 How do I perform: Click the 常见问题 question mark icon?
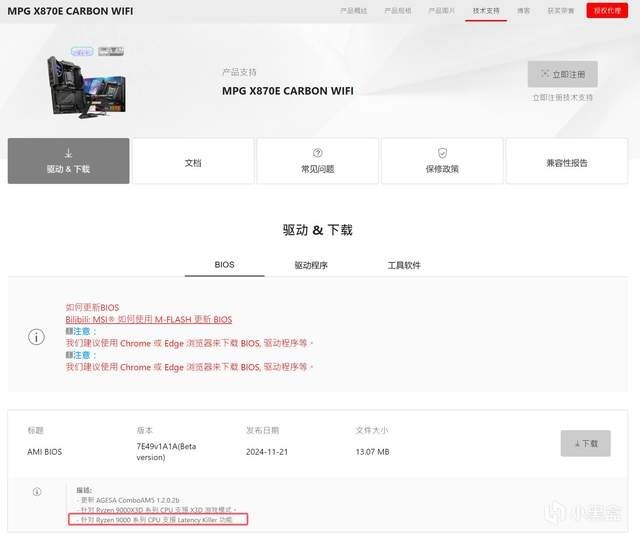[318, 153]
